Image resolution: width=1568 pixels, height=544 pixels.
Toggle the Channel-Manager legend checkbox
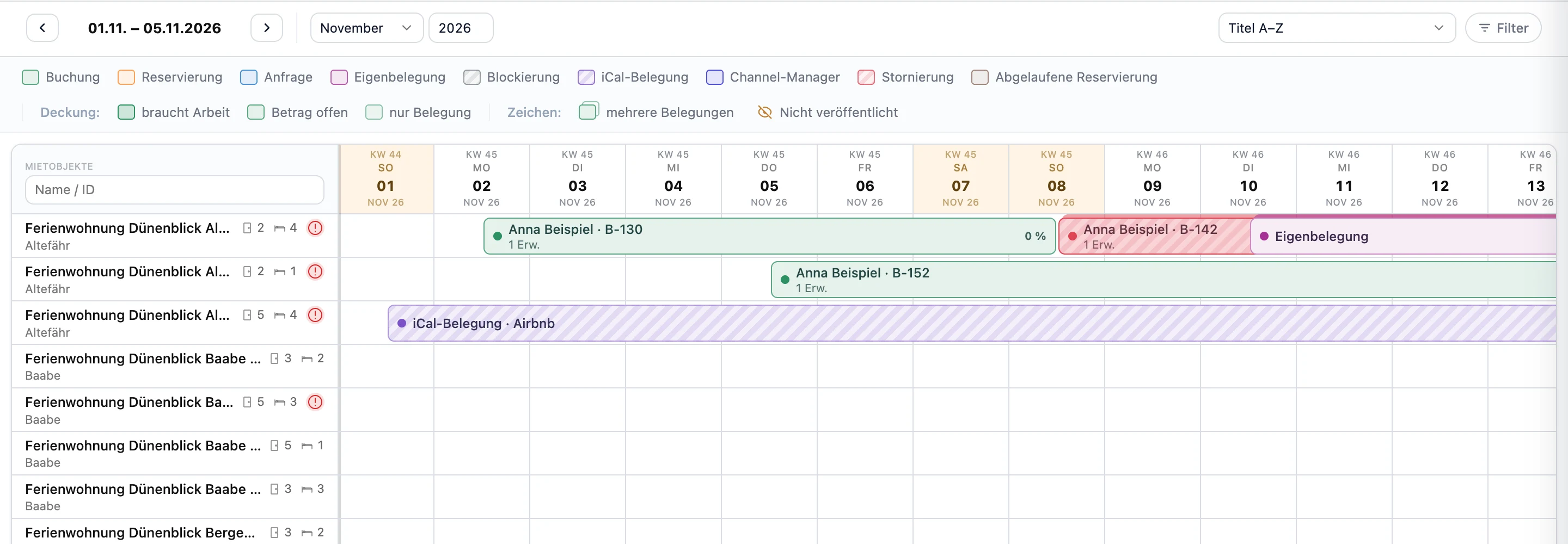point(715,77)
